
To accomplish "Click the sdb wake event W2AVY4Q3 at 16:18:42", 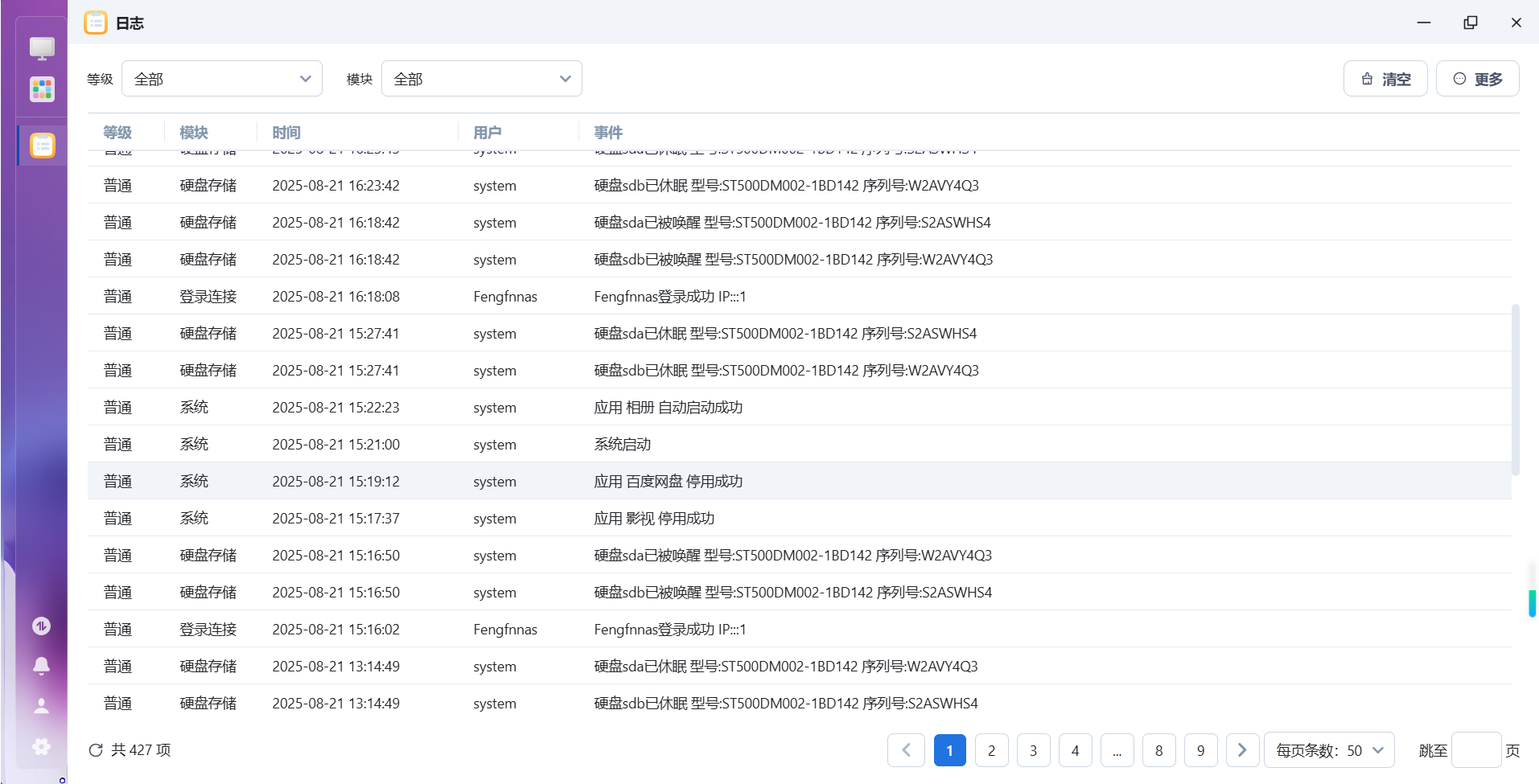I will pyautogui.click(x=793, y=259).
